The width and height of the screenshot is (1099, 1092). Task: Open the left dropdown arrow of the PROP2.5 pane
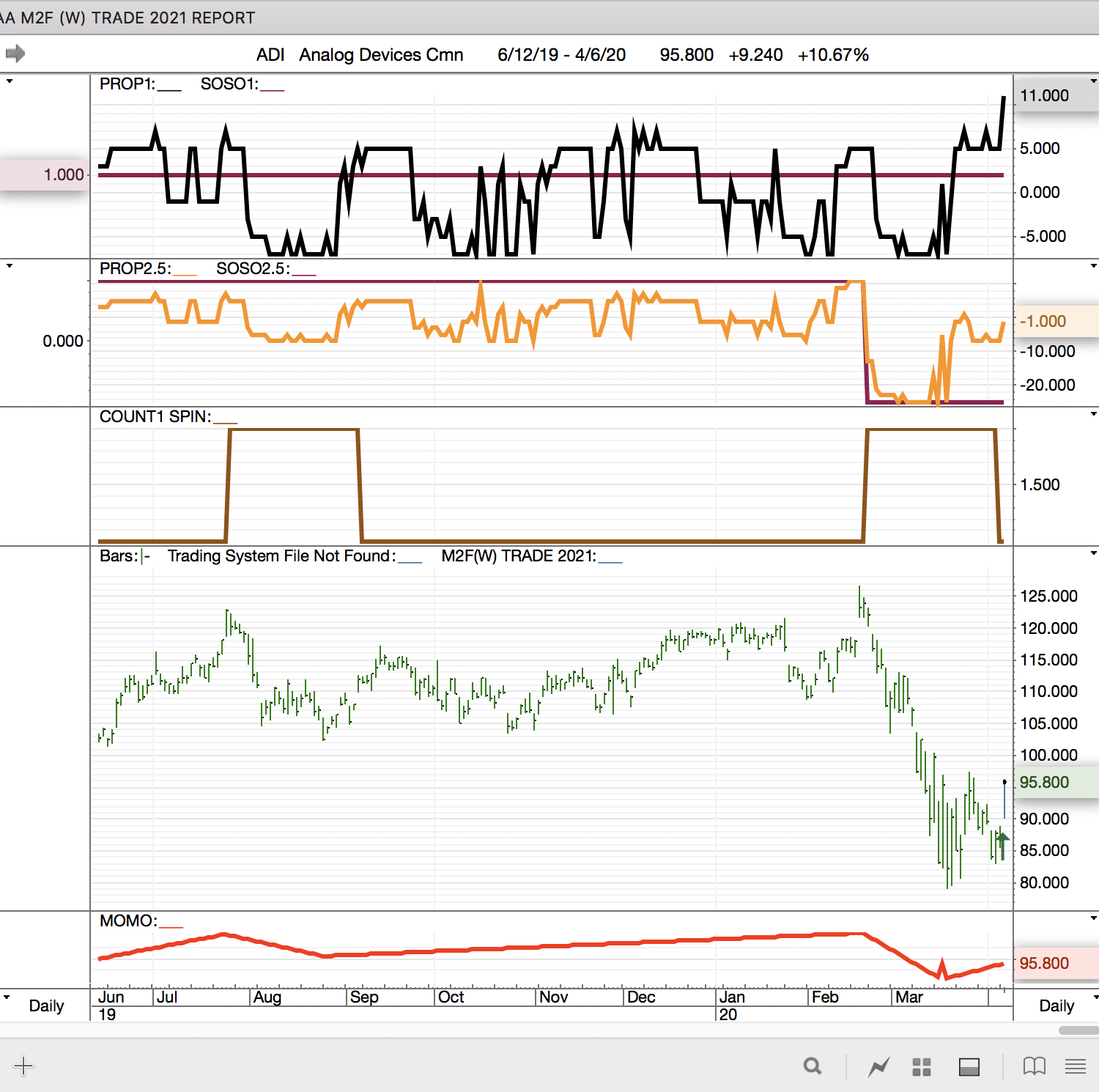(10, 265)
